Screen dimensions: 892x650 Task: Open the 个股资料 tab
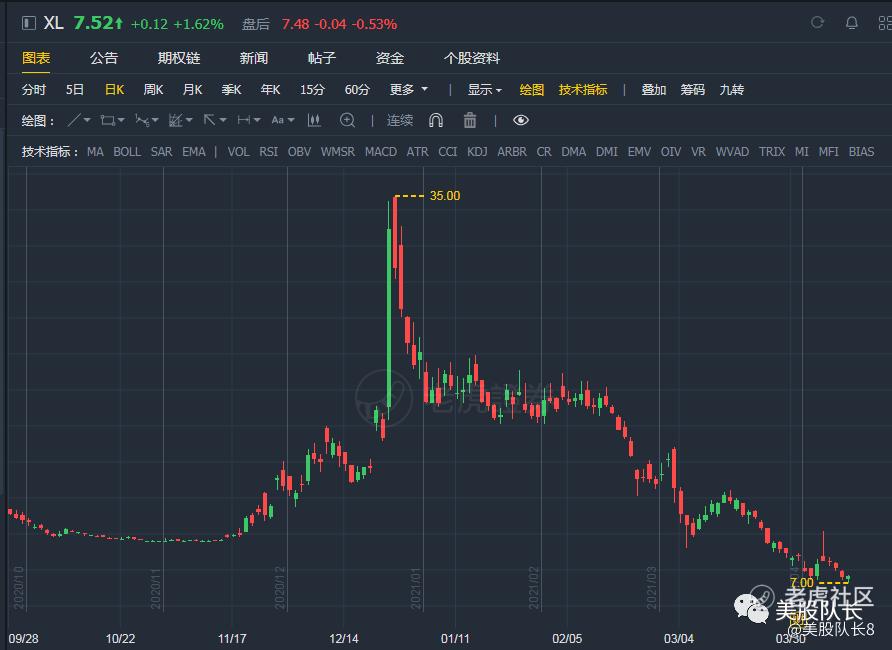(x=472, y=58)
